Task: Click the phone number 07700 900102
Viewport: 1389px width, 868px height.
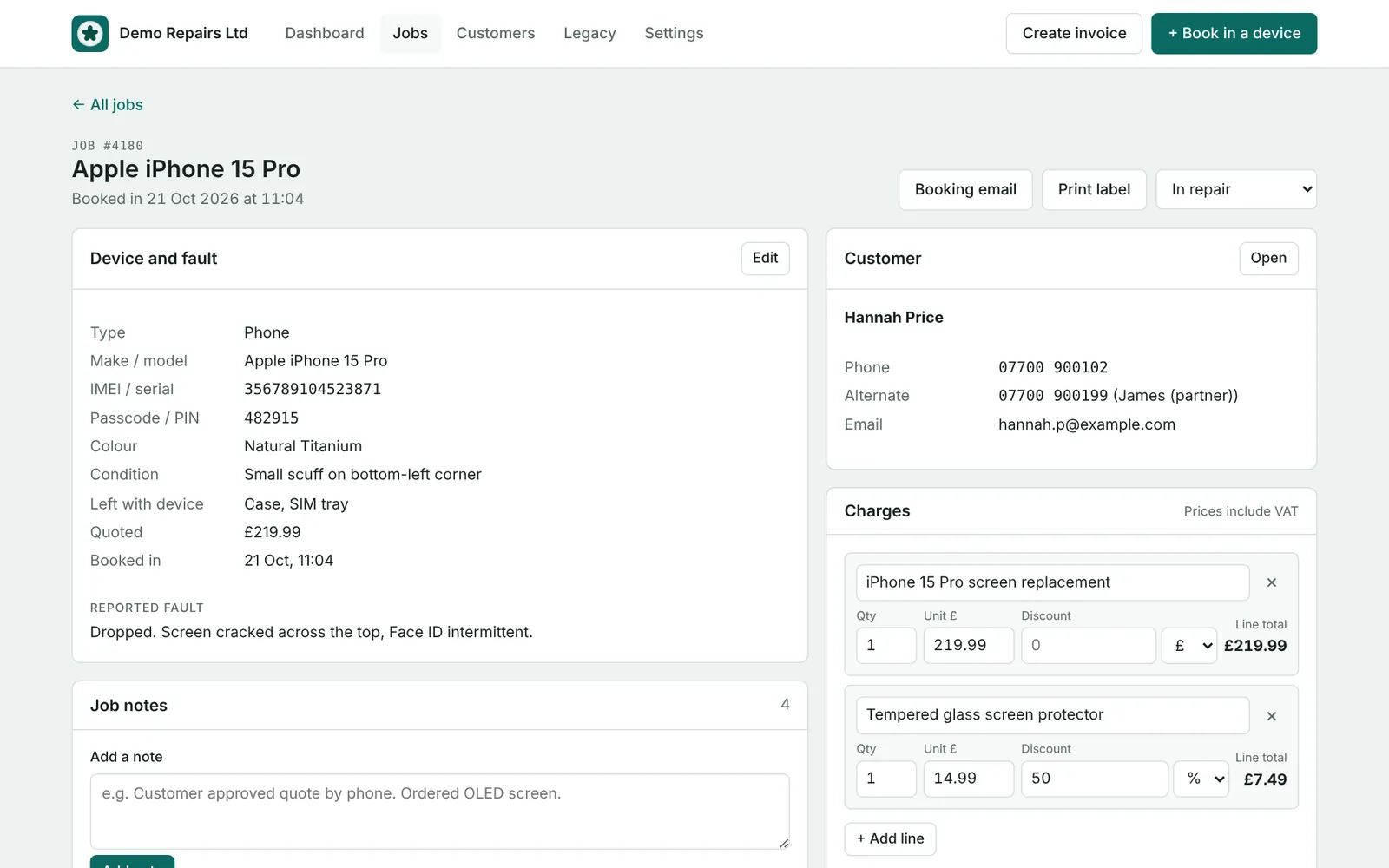Action: point(1053,367)
